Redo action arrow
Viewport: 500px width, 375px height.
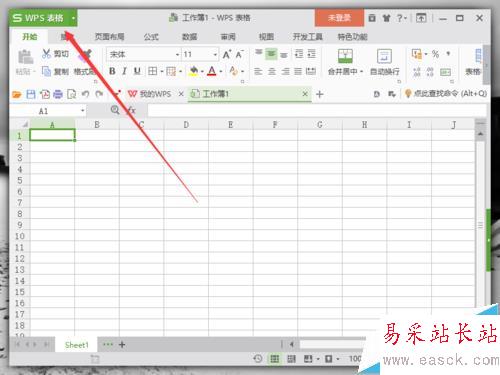[99, 94]
